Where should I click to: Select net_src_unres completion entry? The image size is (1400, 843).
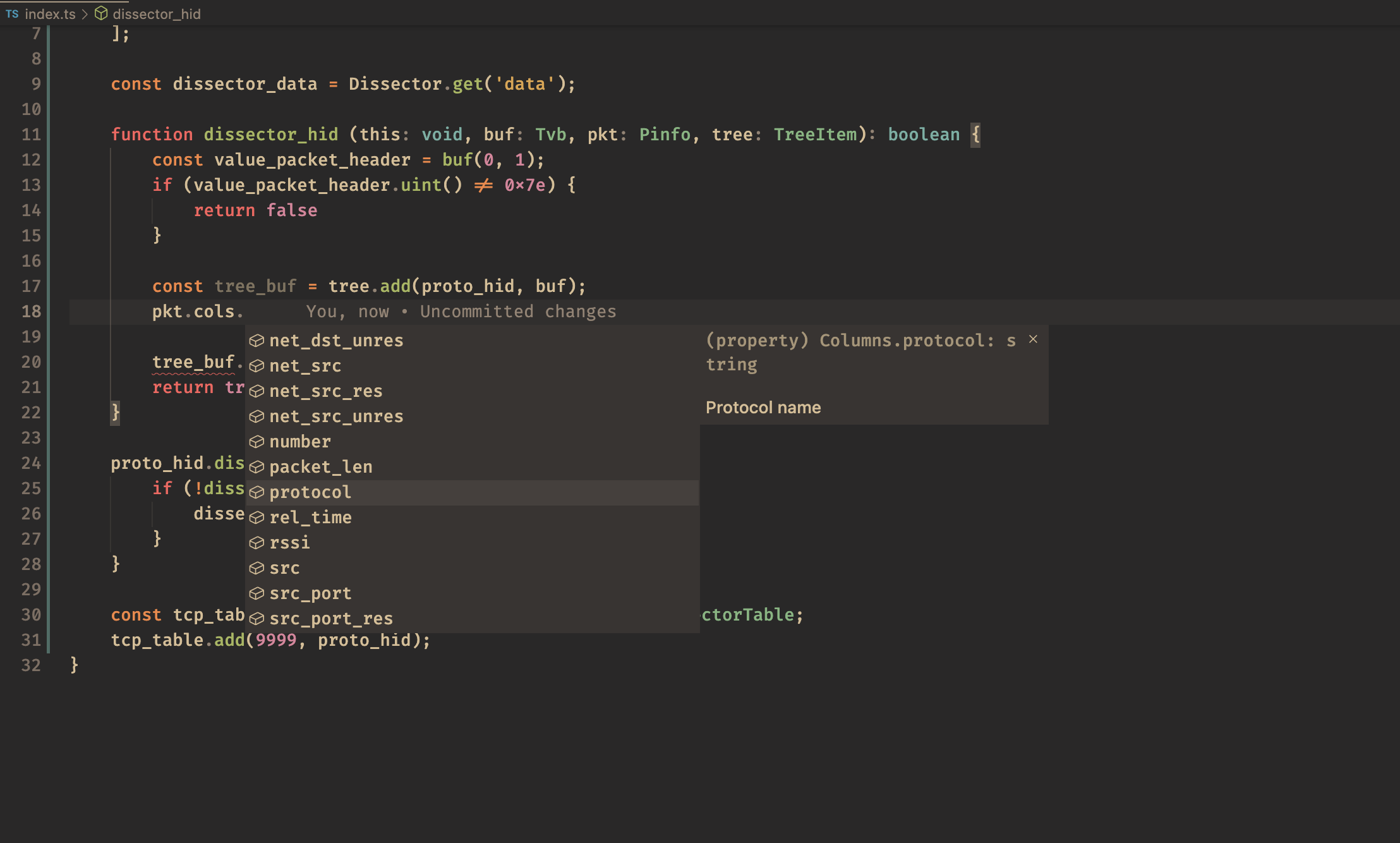pyautogui.click(x=335, y=416)
